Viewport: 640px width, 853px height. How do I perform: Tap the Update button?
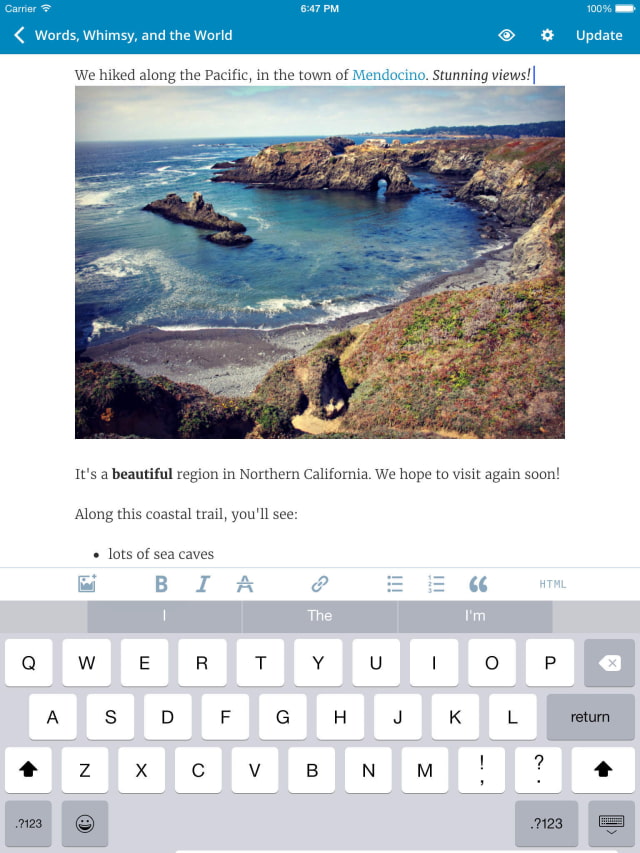click(599, 35)
